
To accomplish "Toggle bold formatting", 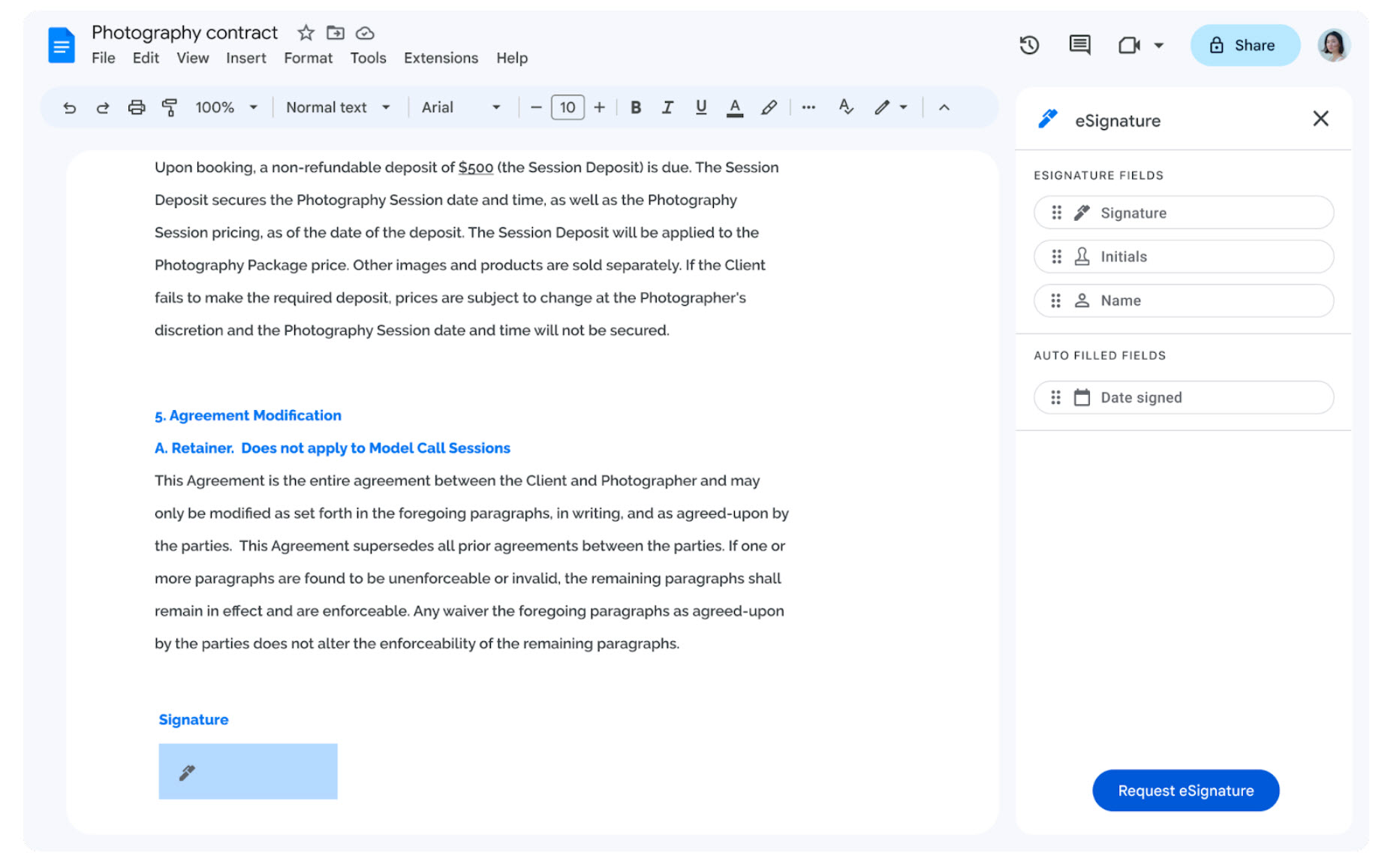I will click(635, 107).
